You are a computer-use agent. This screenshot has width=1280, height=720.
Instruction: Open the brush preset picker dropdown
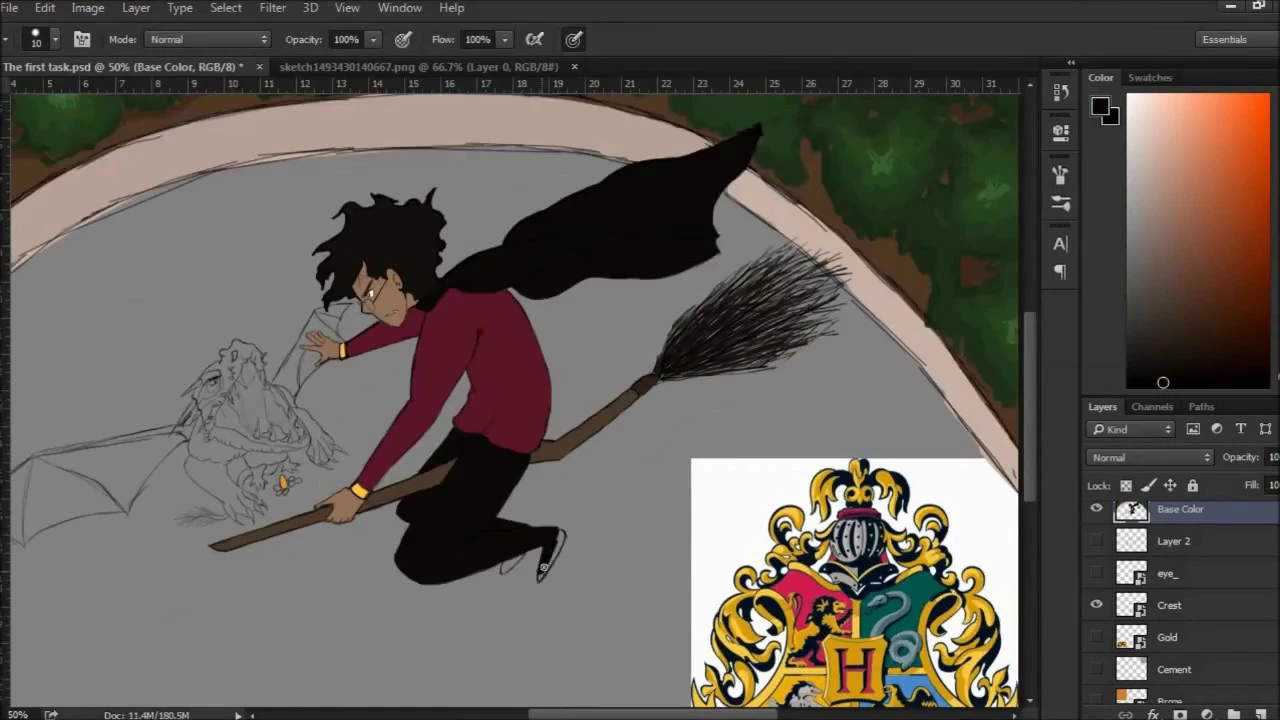[x=55, y=40]
